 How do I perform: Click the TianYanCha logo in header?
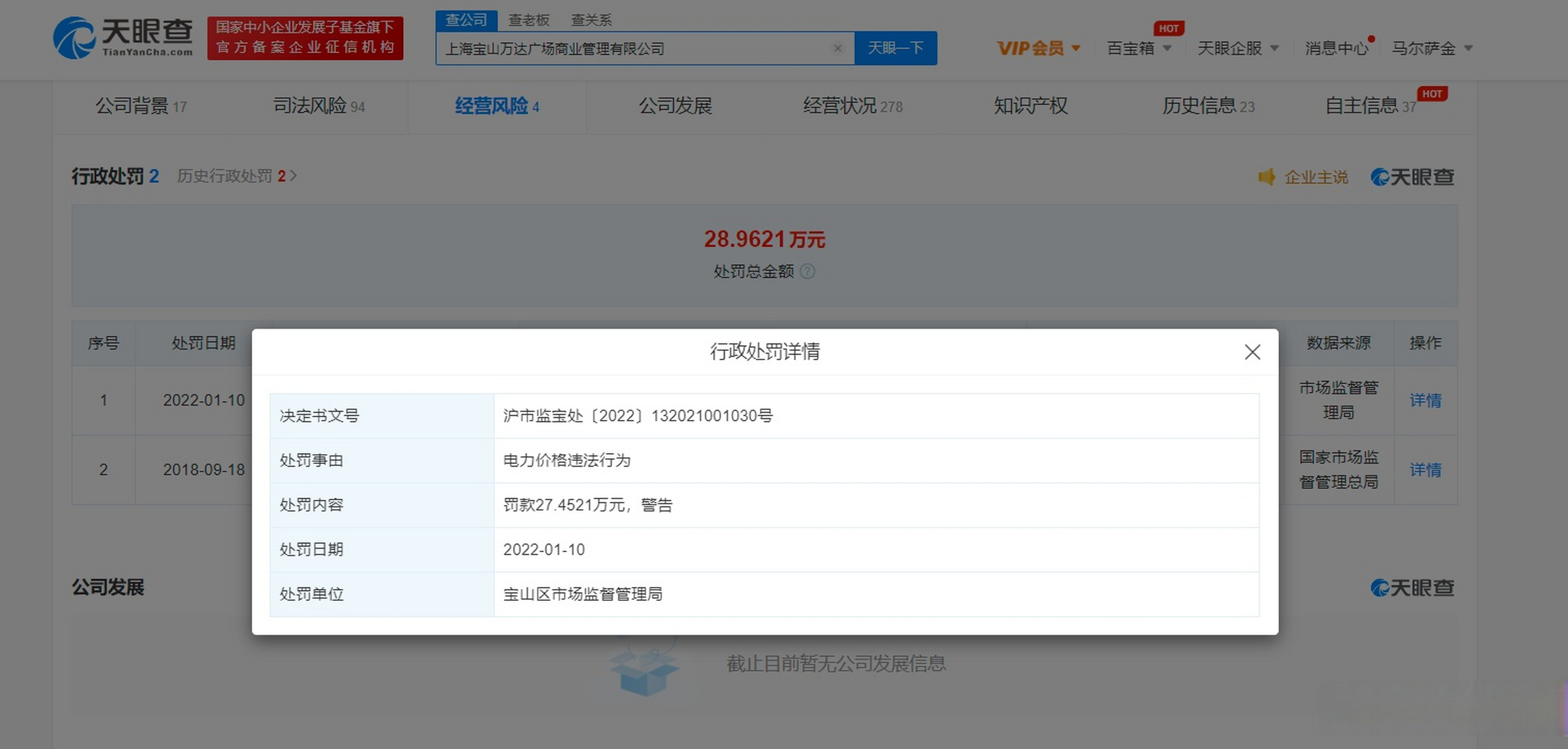click(123, 38)
